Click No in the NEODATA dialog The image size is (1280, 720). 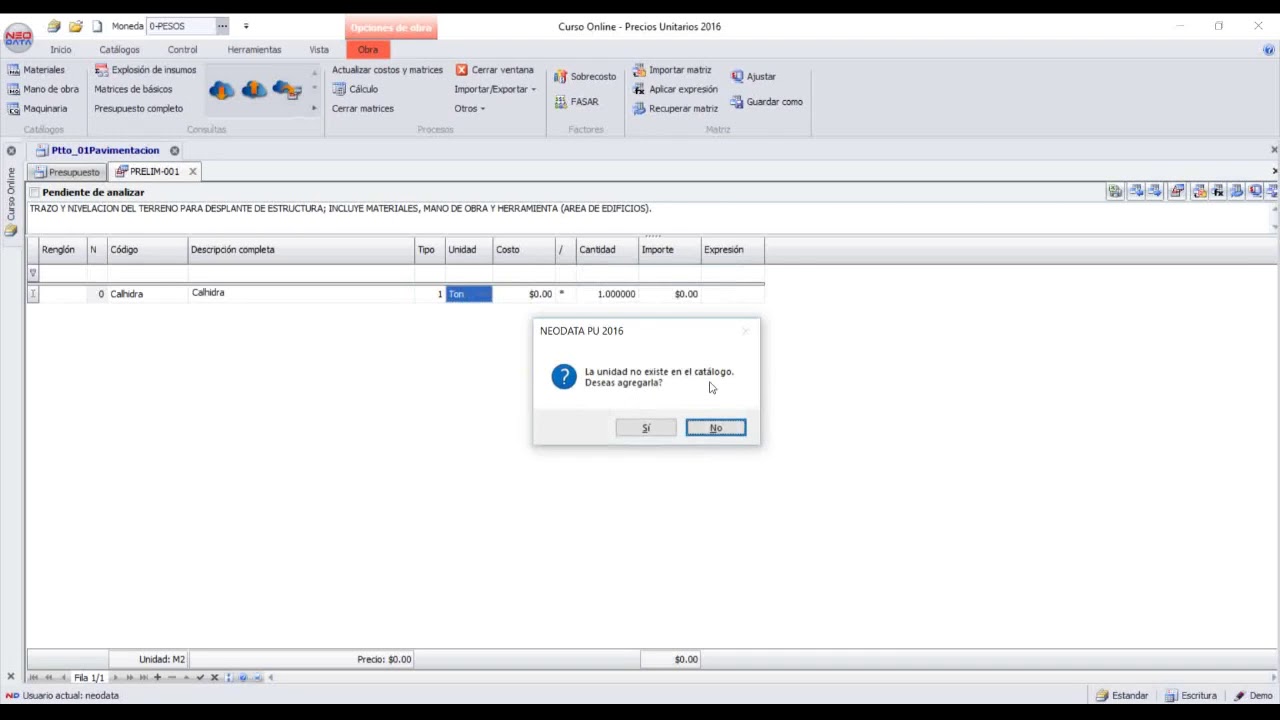tap(716, 428)
